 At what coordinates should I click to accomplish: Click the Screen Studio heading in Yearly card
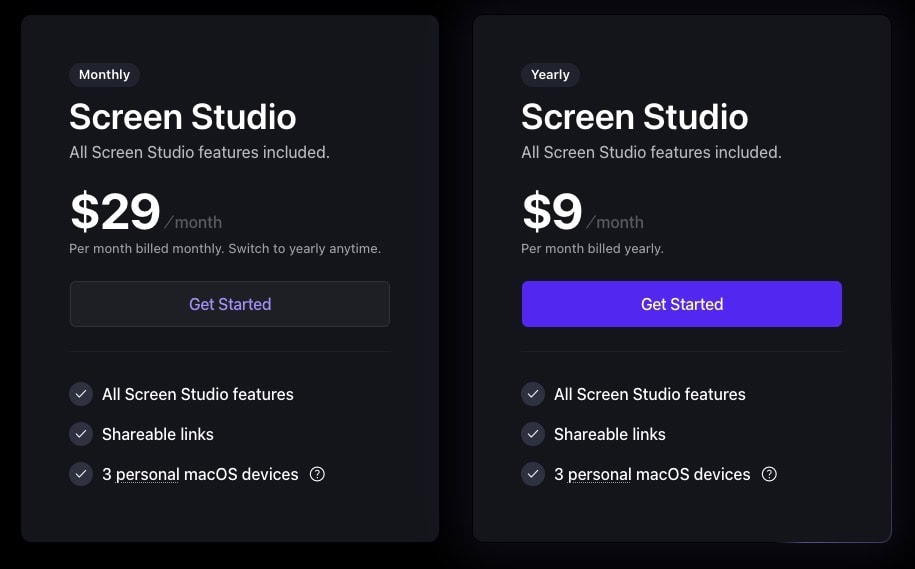click(634, 117)
